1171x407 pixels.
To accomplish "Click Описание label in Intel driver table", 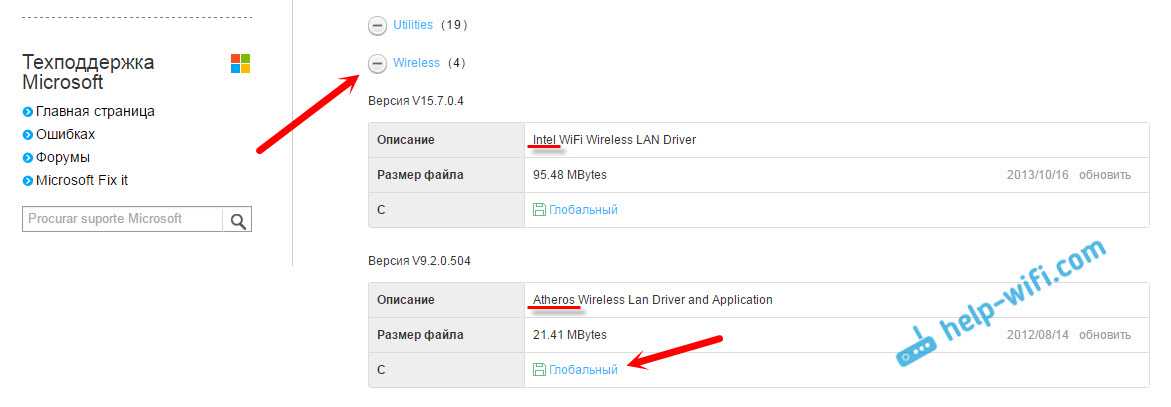I will click(406, 140).
